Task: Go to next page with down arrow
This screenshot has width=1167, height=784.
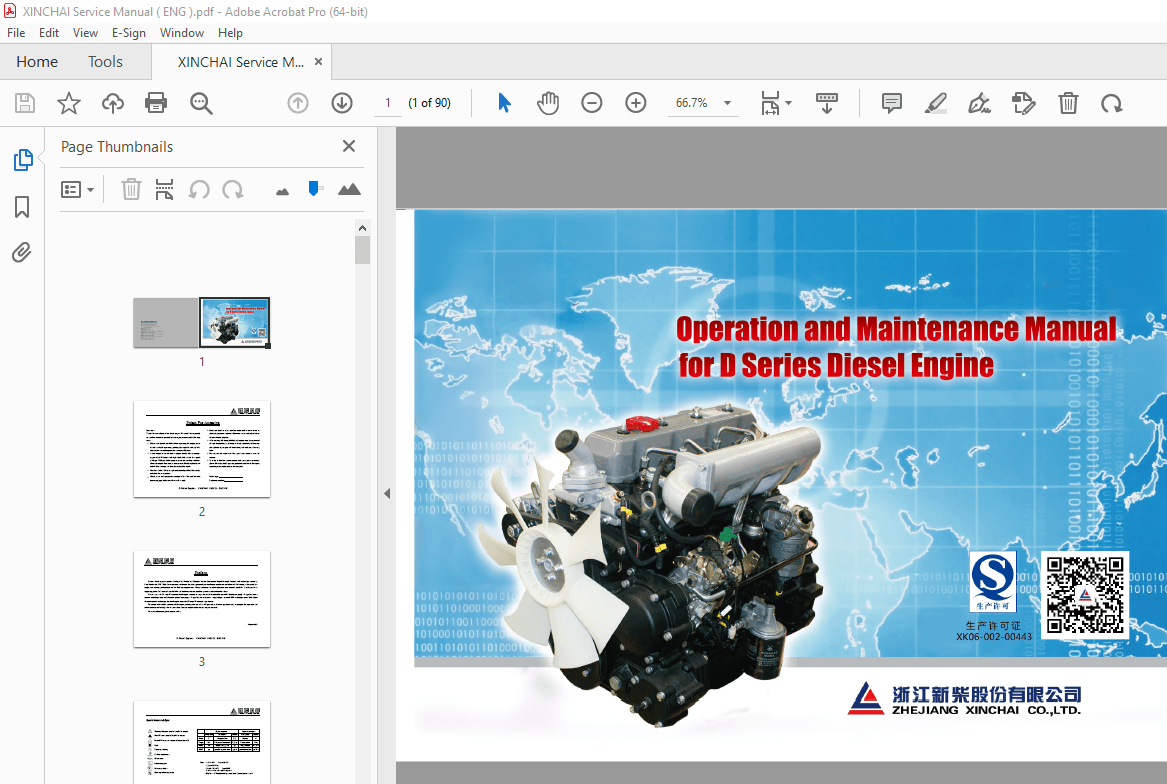Action: click(341, 102)
